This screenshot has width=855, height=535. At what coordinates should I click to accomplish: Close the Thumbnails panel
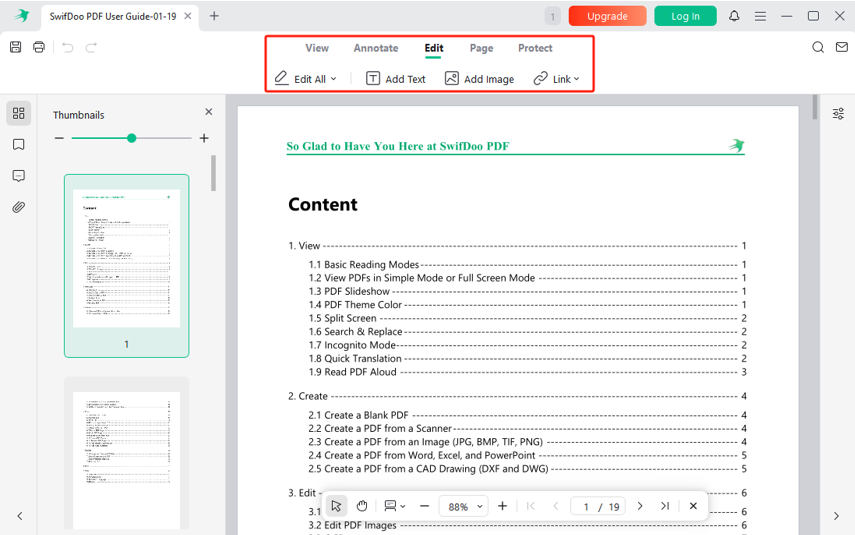coord(208,112)
